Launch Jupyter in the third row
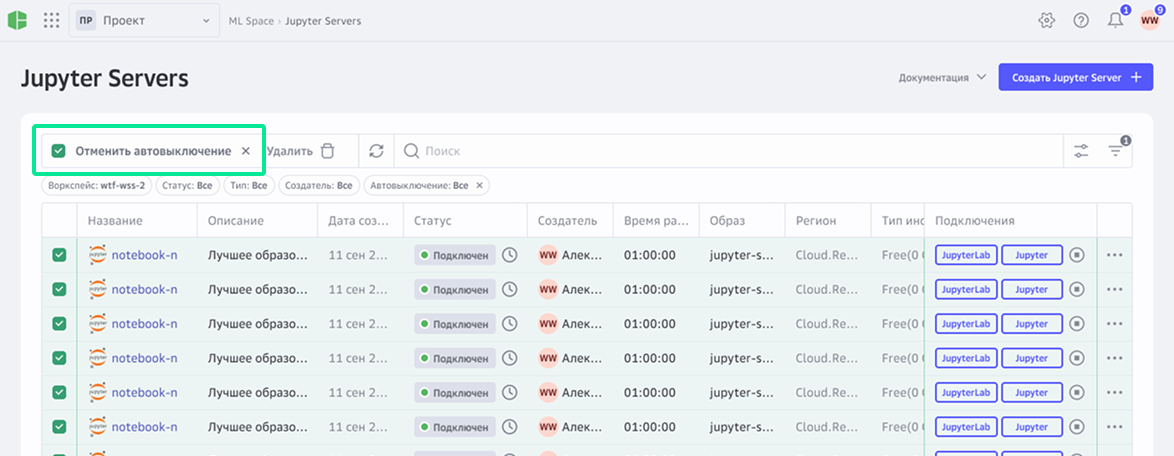 (x=1032, y=323)
